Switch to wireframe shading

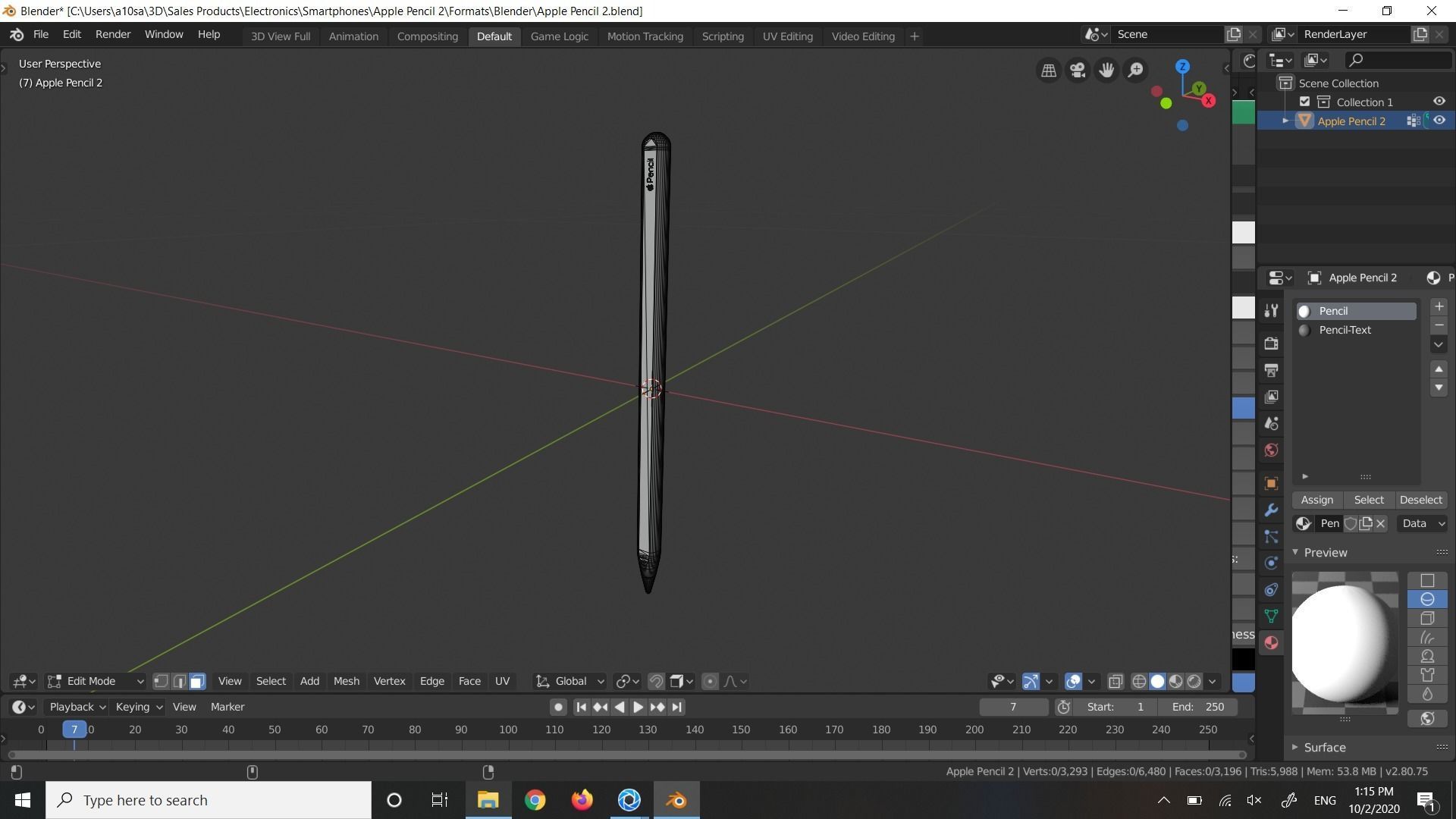tap(1139, 681)
